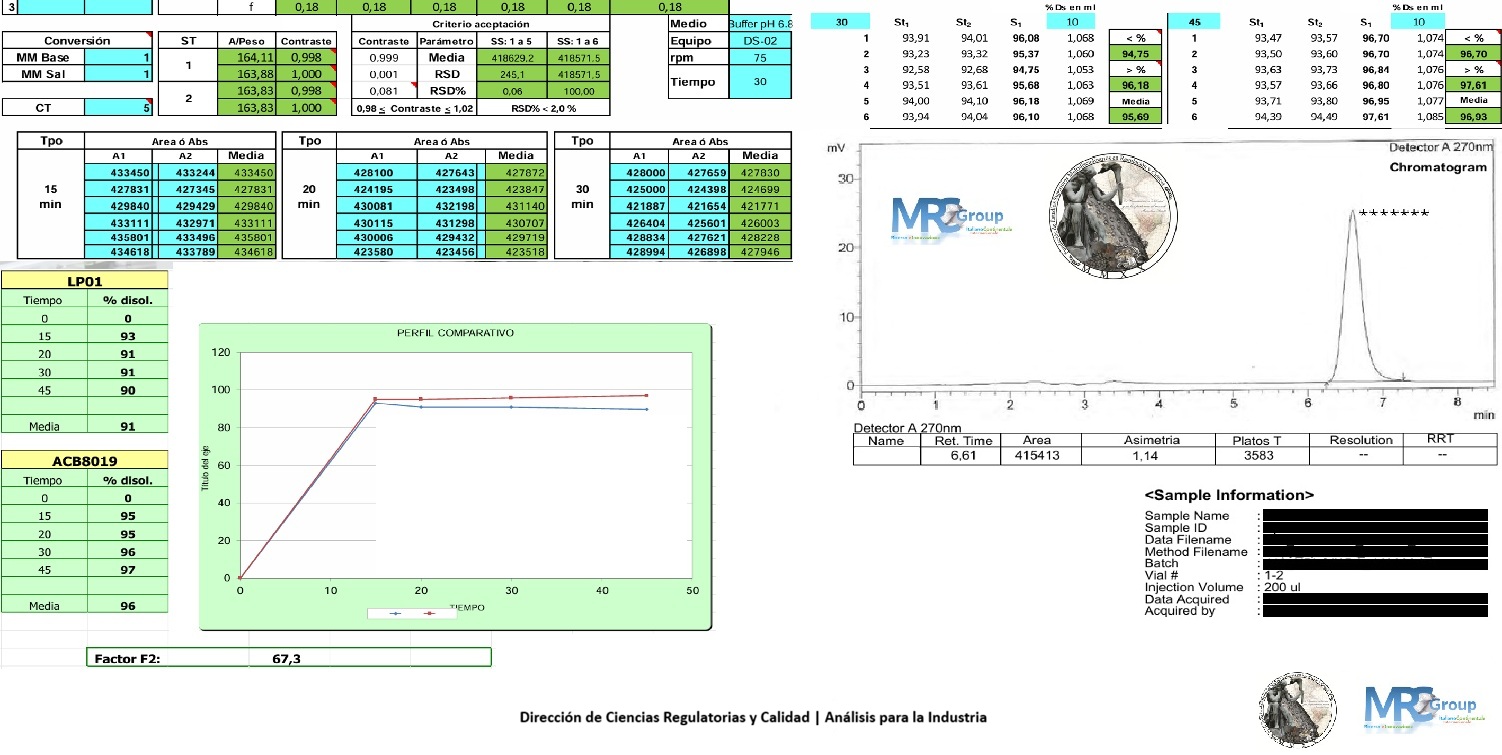This screenshot has height=755, width=1502.
Task: Select the S1 value 96,08
Action: (1026, 38)
